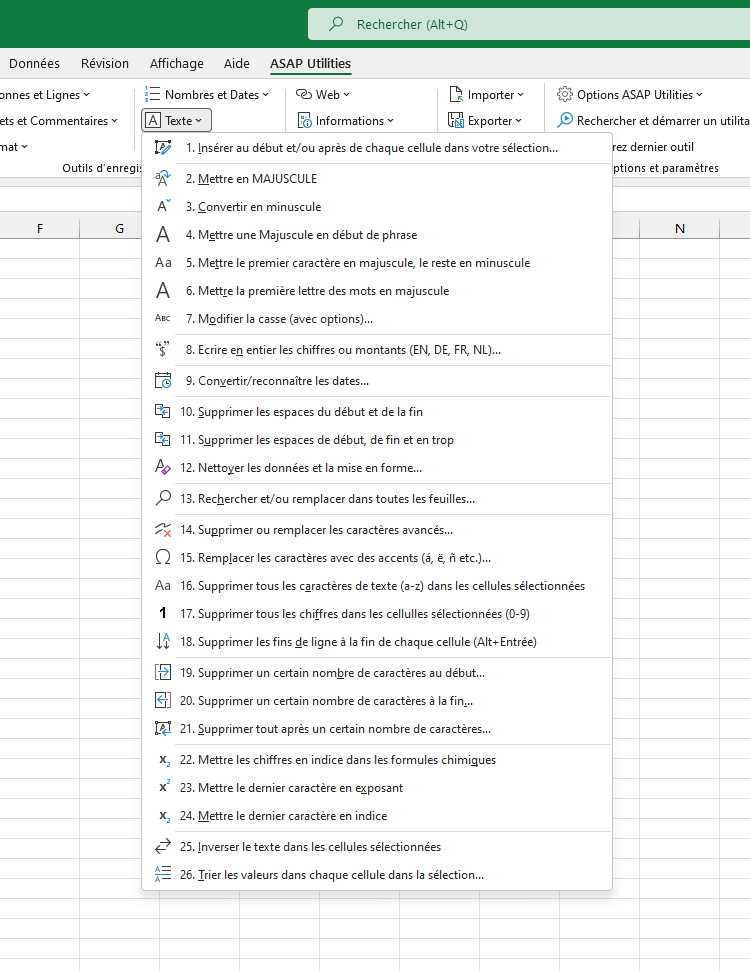Viewport: 750px width, 971px height.
Task: Click the Aa icon beside item 16
Action: [x=163, y=585]
